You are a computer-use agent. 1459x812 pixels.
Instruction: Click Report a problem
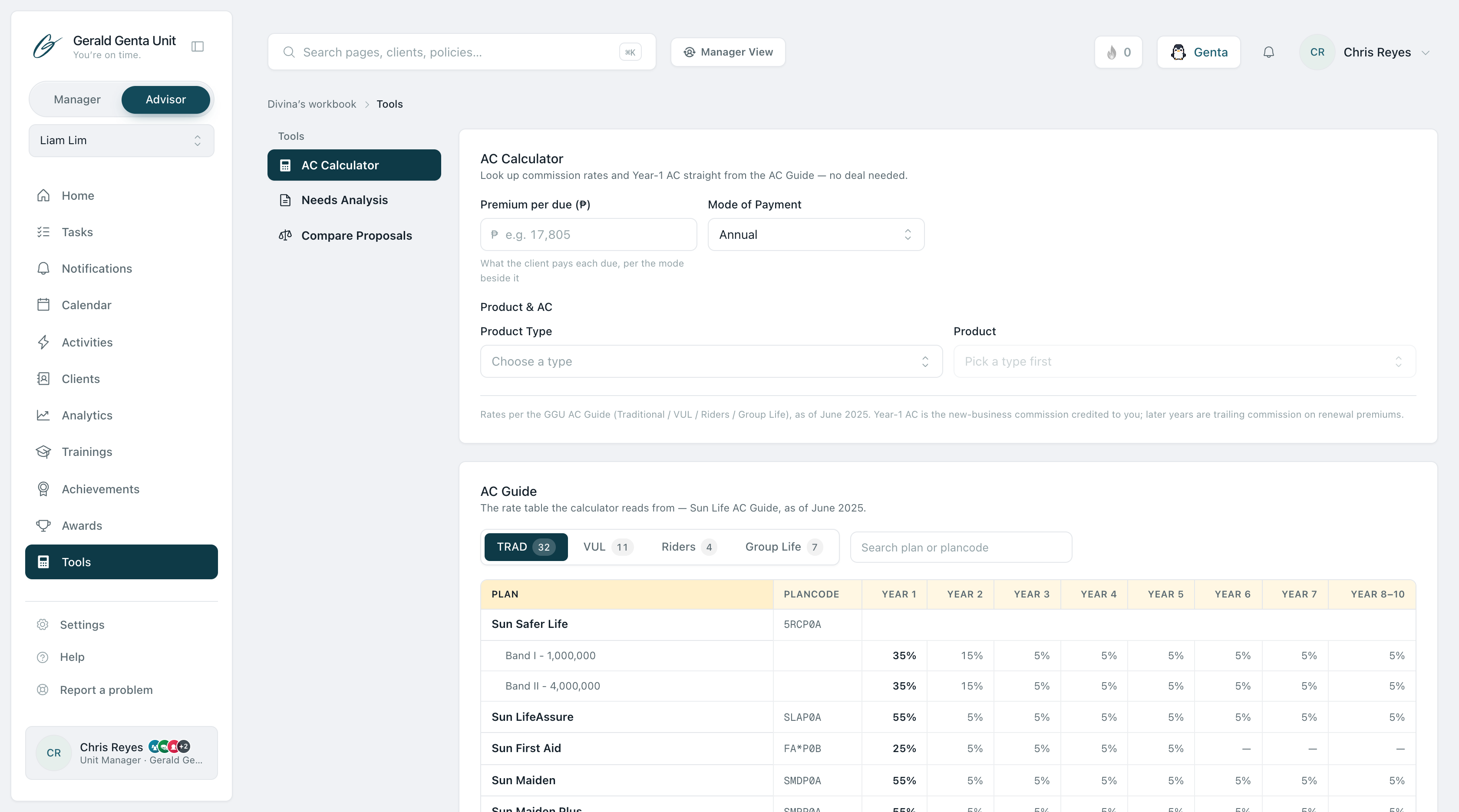tap(121, 690)
